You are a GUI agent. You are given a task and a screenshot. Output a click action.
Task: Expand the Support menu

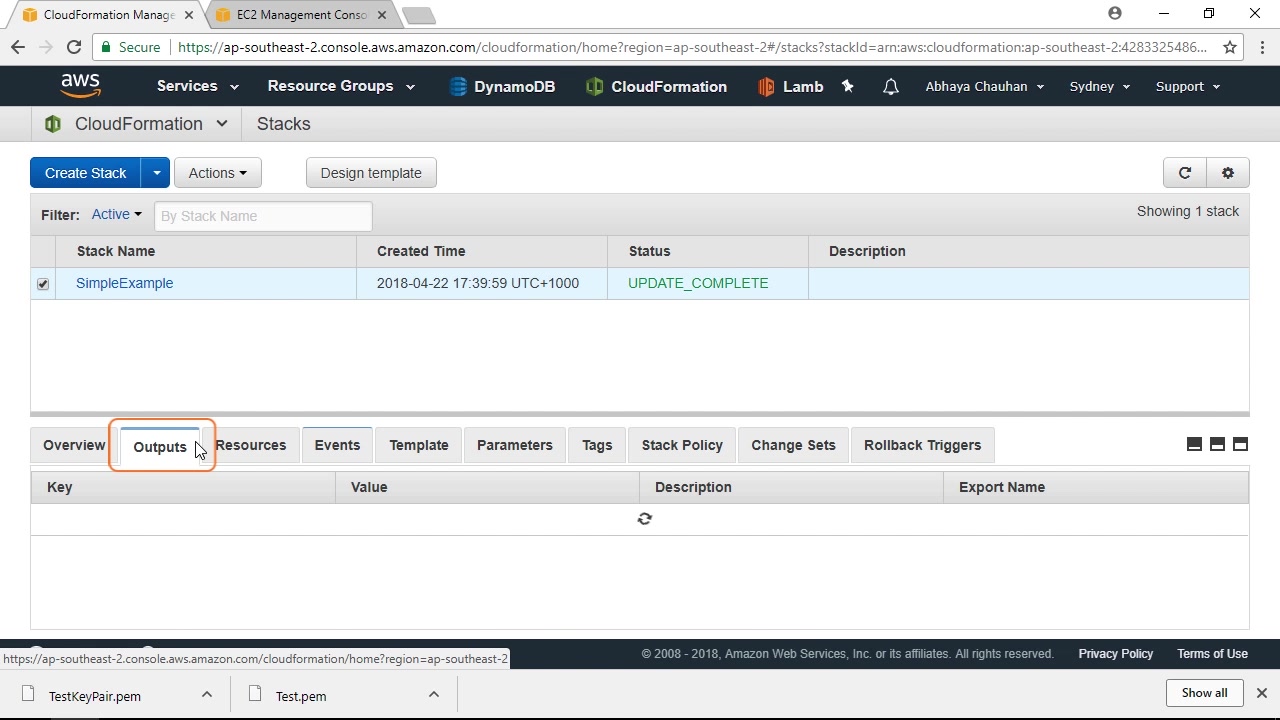point(1188,86)
